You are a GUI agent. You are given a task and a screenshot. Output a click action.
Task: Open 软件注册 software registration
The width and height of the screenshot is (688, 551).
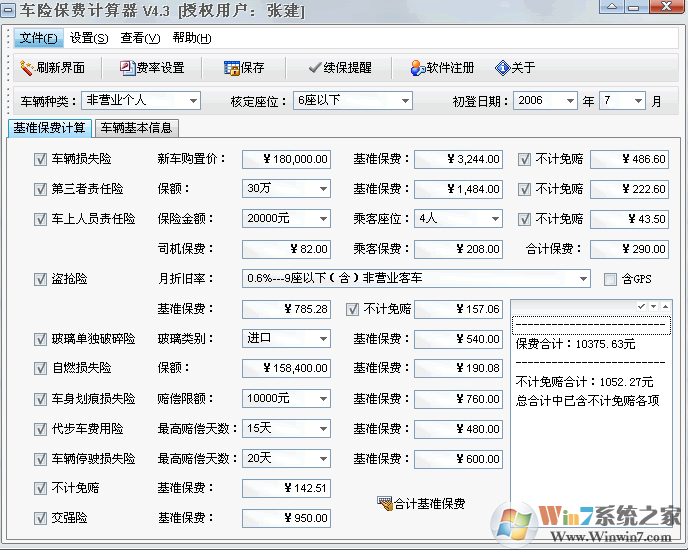(418, 68)
